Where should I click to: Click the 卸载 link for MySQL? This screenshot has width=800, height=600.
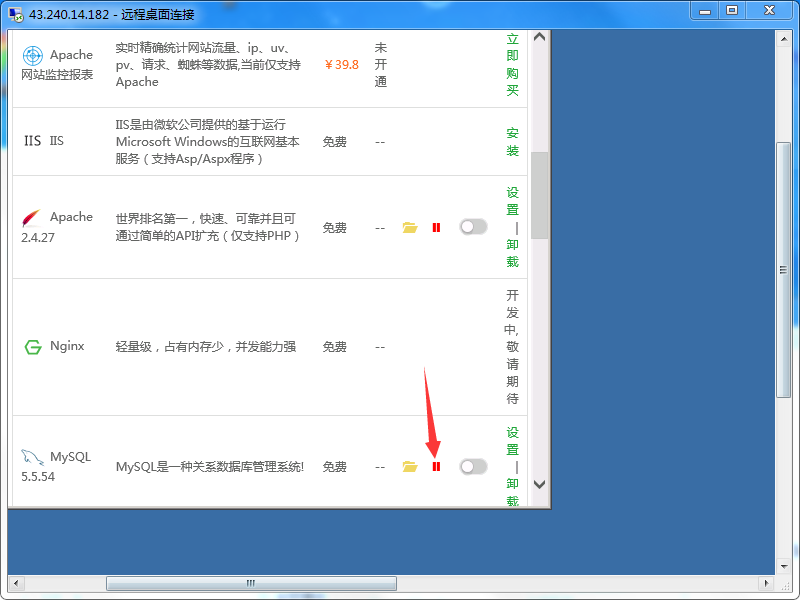pyautogui.click(x=512, y=492)
